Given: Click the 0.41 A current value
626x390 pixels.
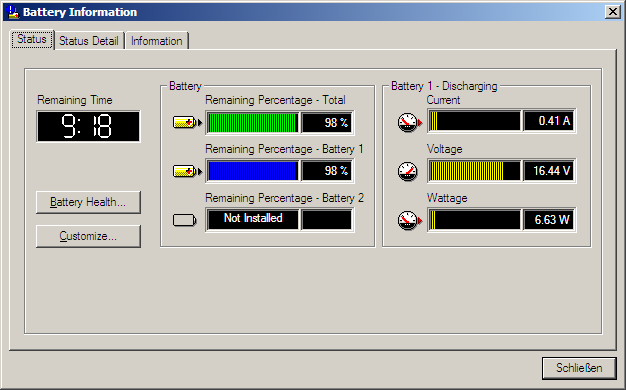Looking at the screenshot, I should coord(549,121).
